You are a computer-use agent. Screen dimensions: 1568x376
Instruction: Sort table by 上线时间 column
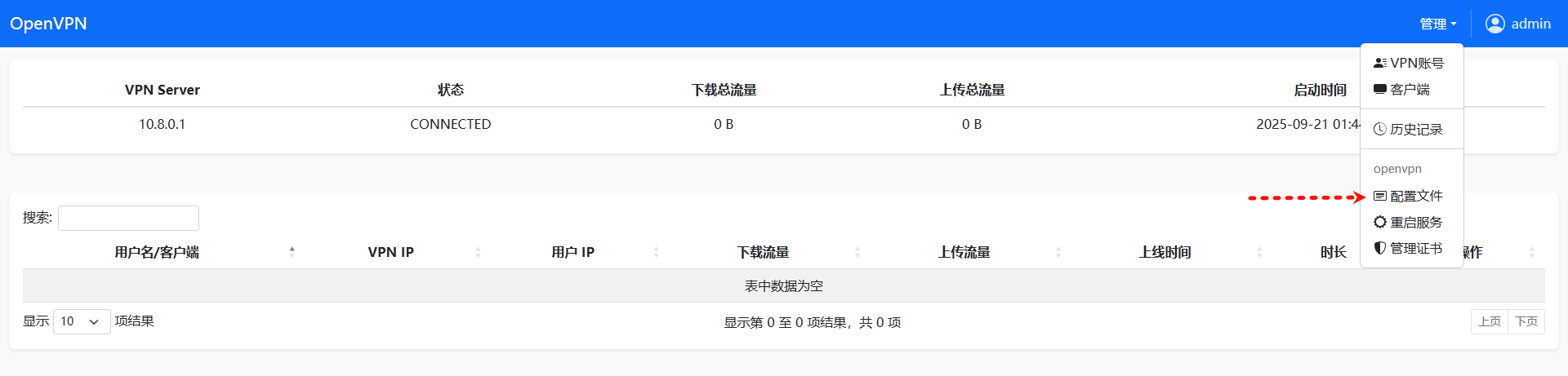tap(1165, 253)
